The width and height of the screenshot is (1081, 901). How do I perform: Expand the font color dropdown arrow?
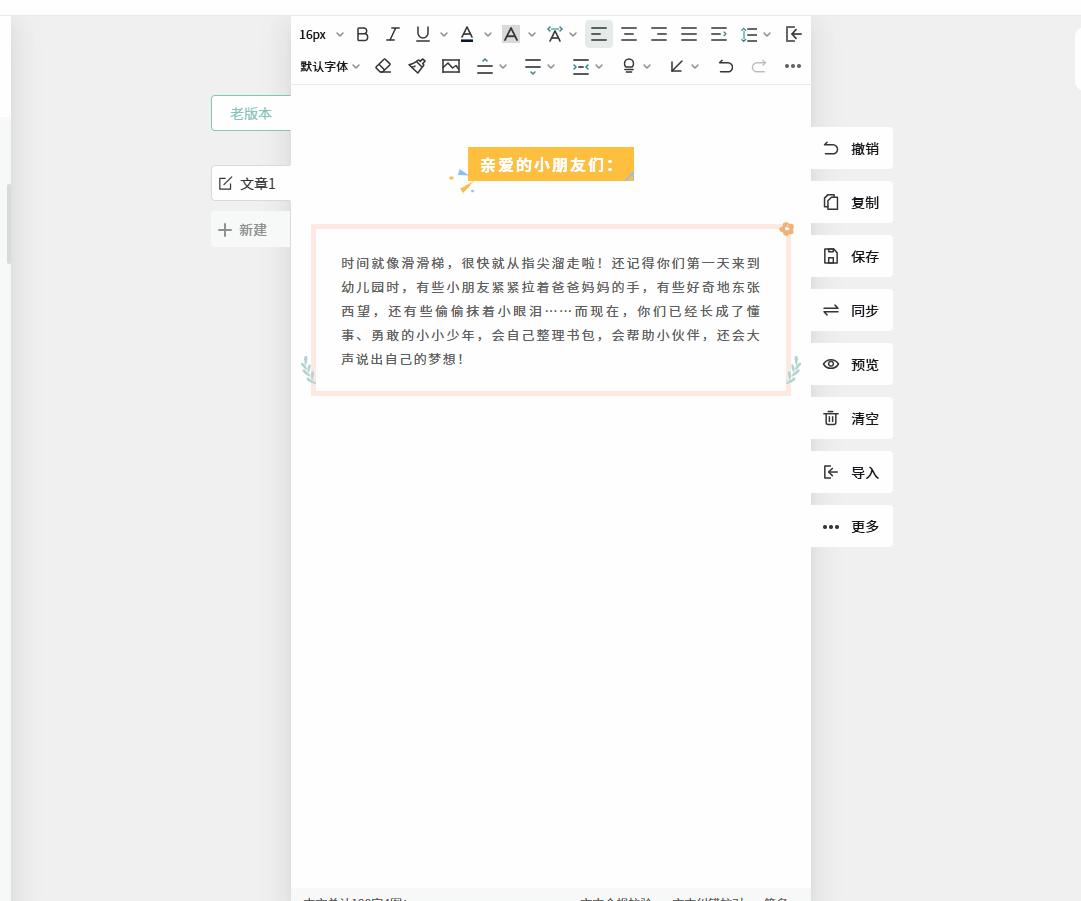488,34
